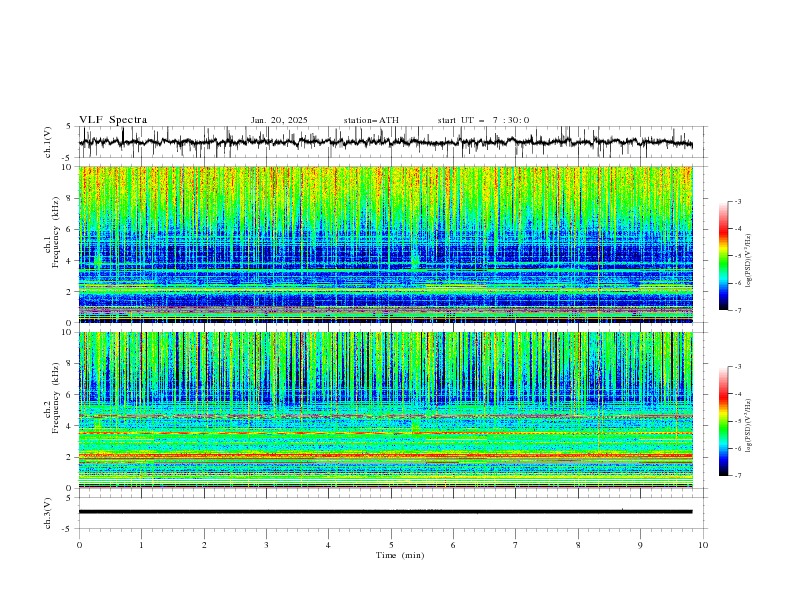The width and height of the screenshot is (792, 612).
Task: Click tick label "6" on the Time axis
Action: 453,545
